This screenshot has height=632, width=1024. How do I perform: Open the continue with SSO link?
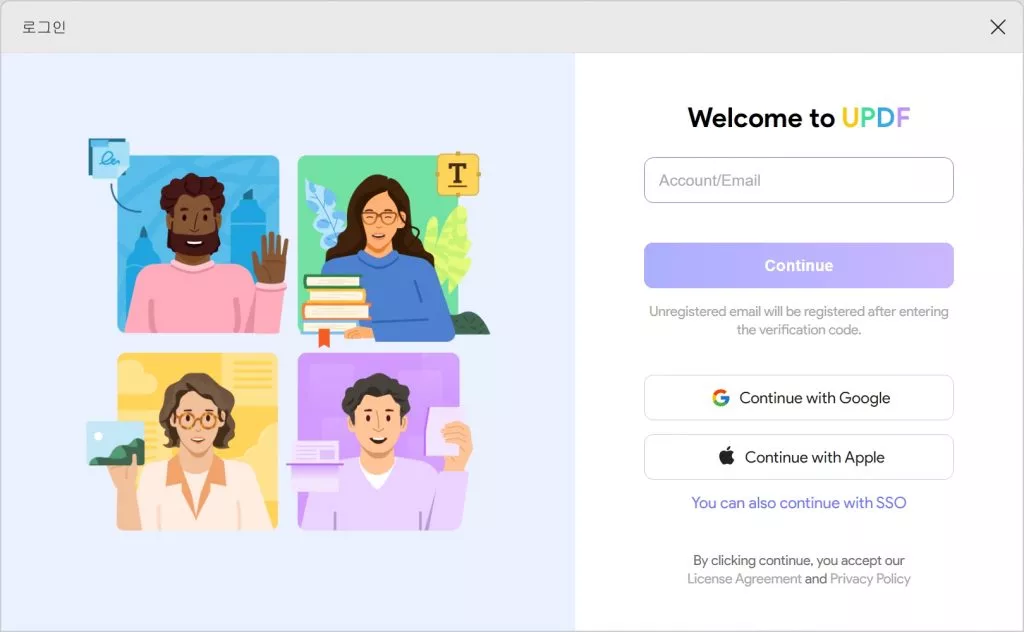(798, 503)
